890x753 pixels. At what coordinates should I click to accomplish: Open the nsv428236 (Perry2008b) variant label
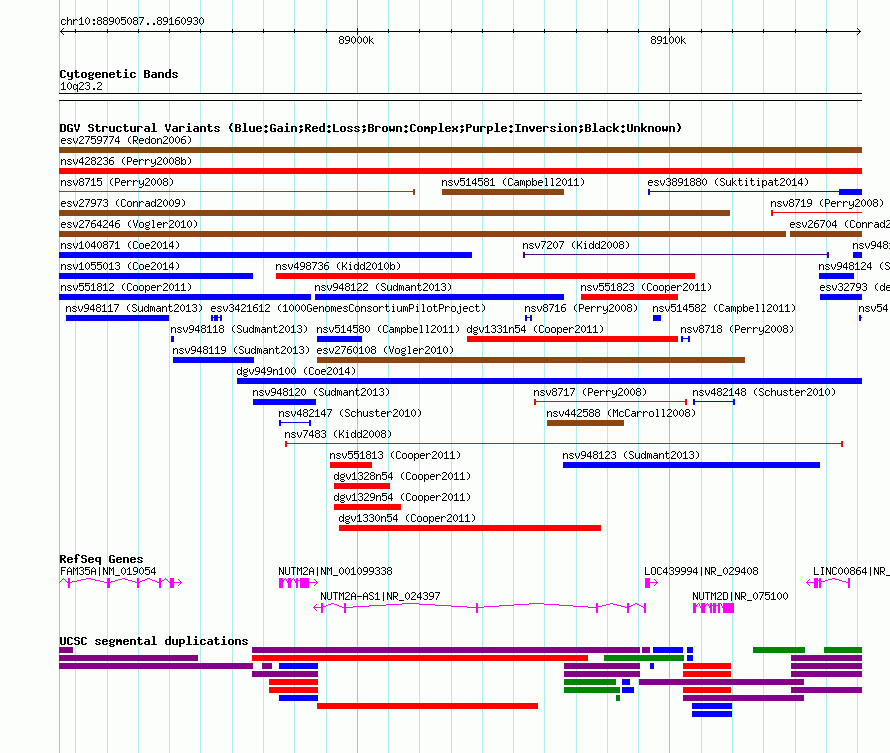(x=126, y=161)
